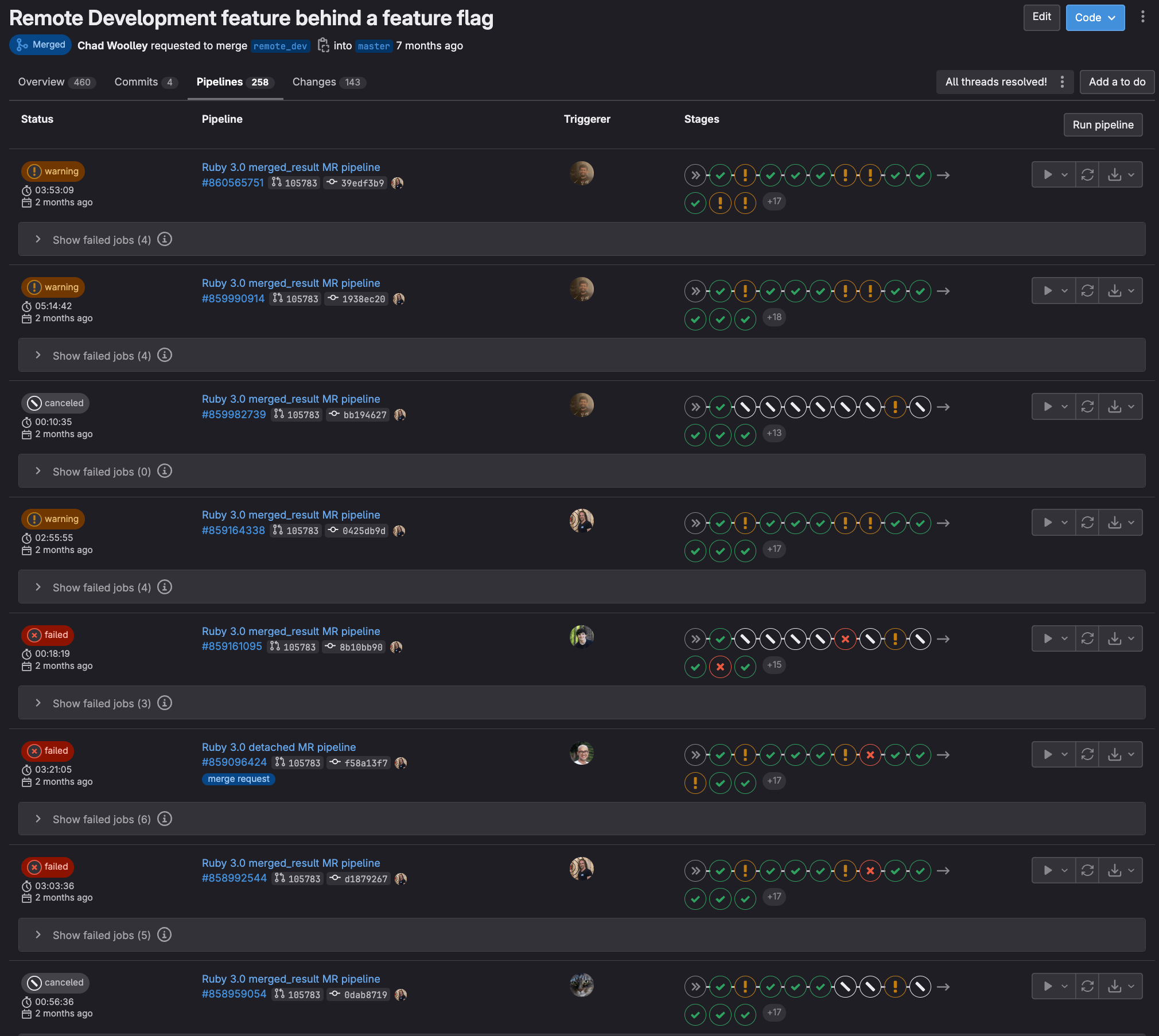This screenshot has height=1036, width=1159.
Task: Click info icon next to failed jobs (6)
Action: click(165, 819)
